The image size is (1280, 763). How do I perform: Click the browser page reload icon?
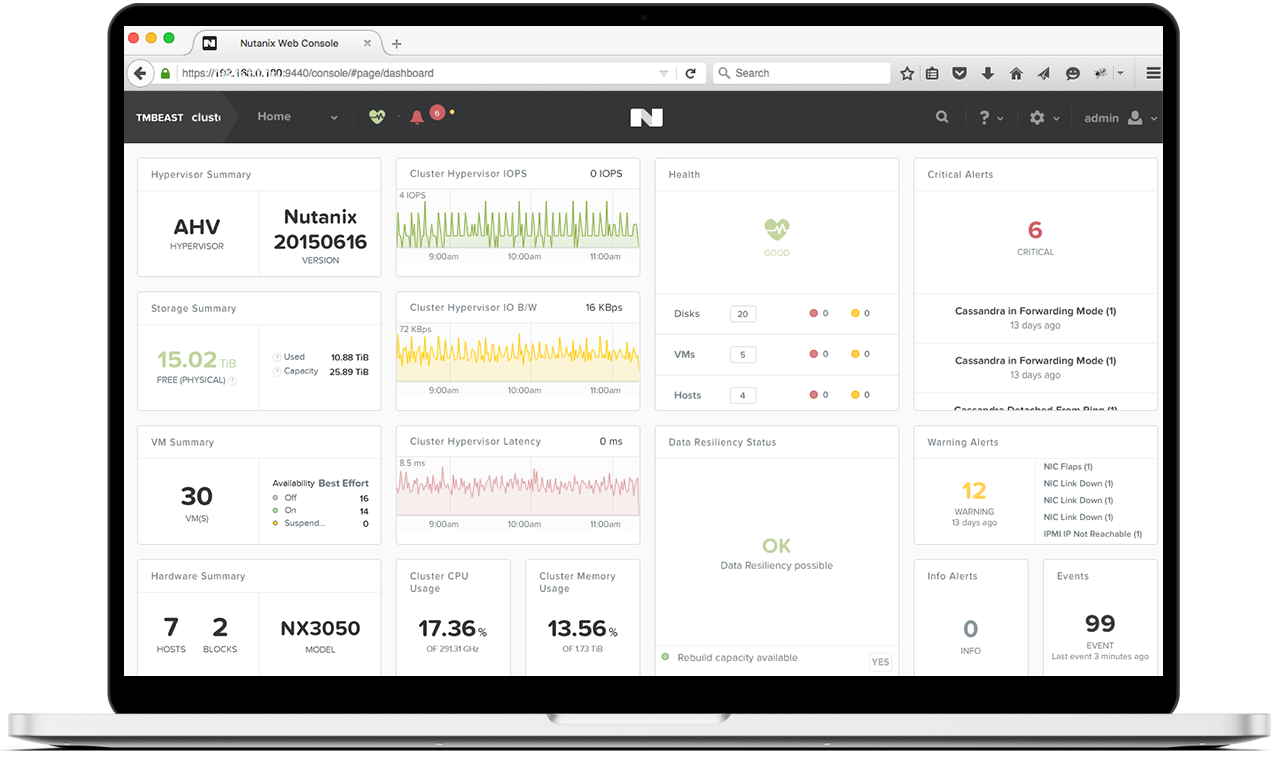[x=690, y=73]
